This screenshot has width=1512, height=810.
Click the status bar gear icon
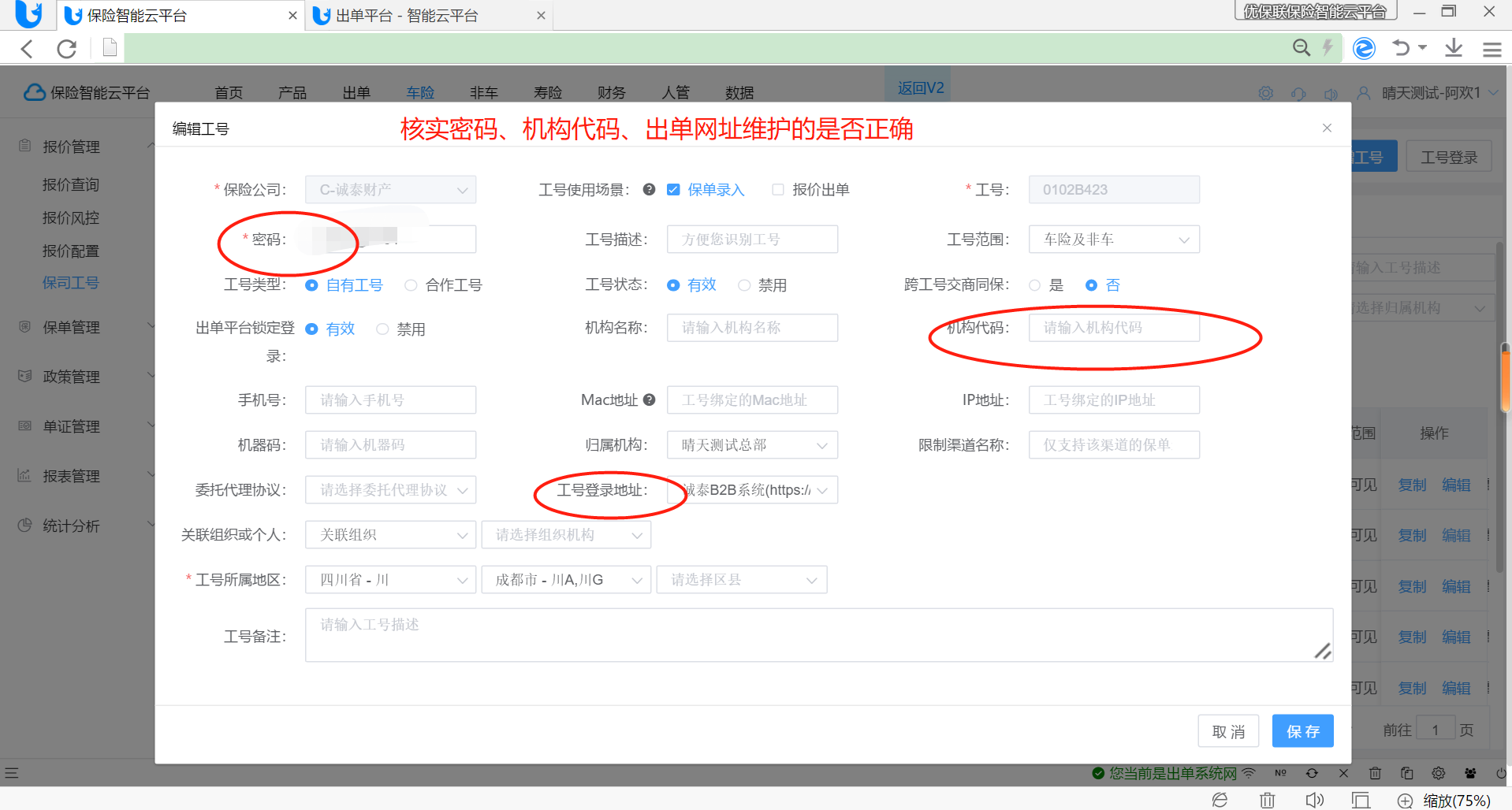1439,773
